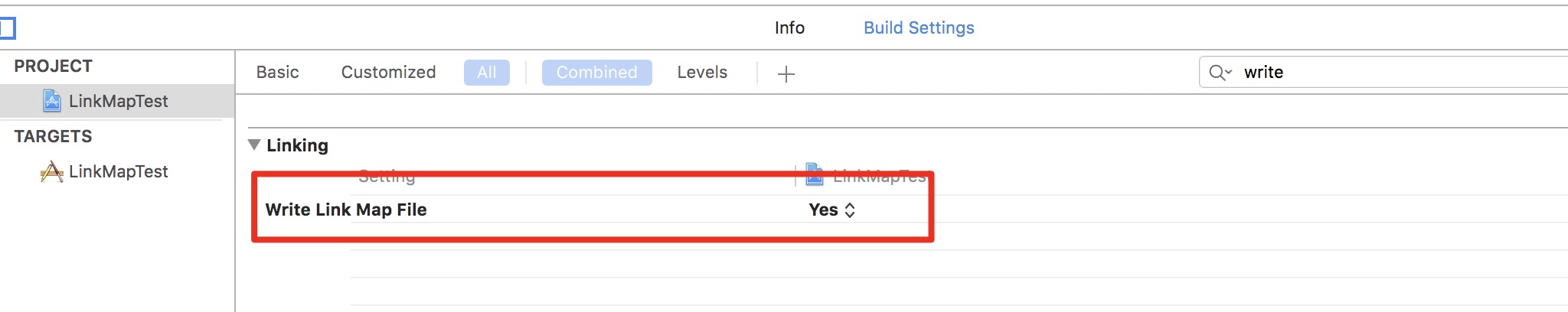Click the TARGETS section header
The width and height of the screenshot is (1568, 312).
coord(53,137)
